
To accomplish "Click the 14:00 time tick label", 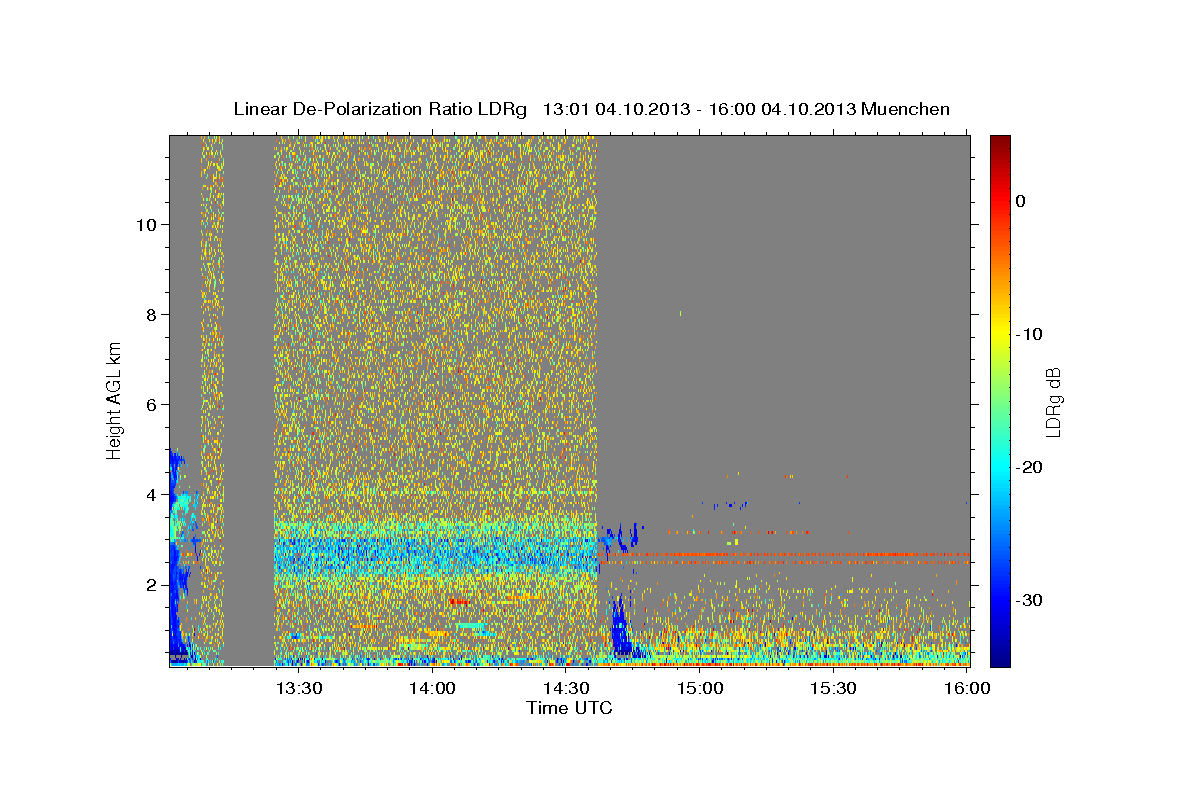I will [432, 688].
